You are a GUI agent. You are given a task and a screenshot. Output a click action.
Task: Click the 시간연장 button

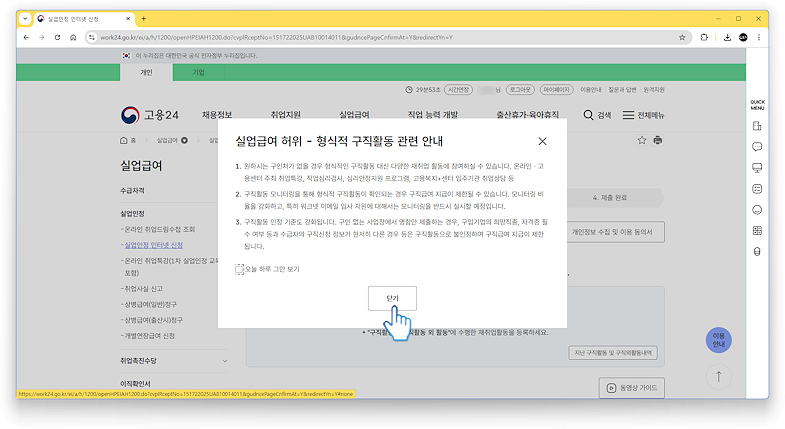click(x=458, y=90)
